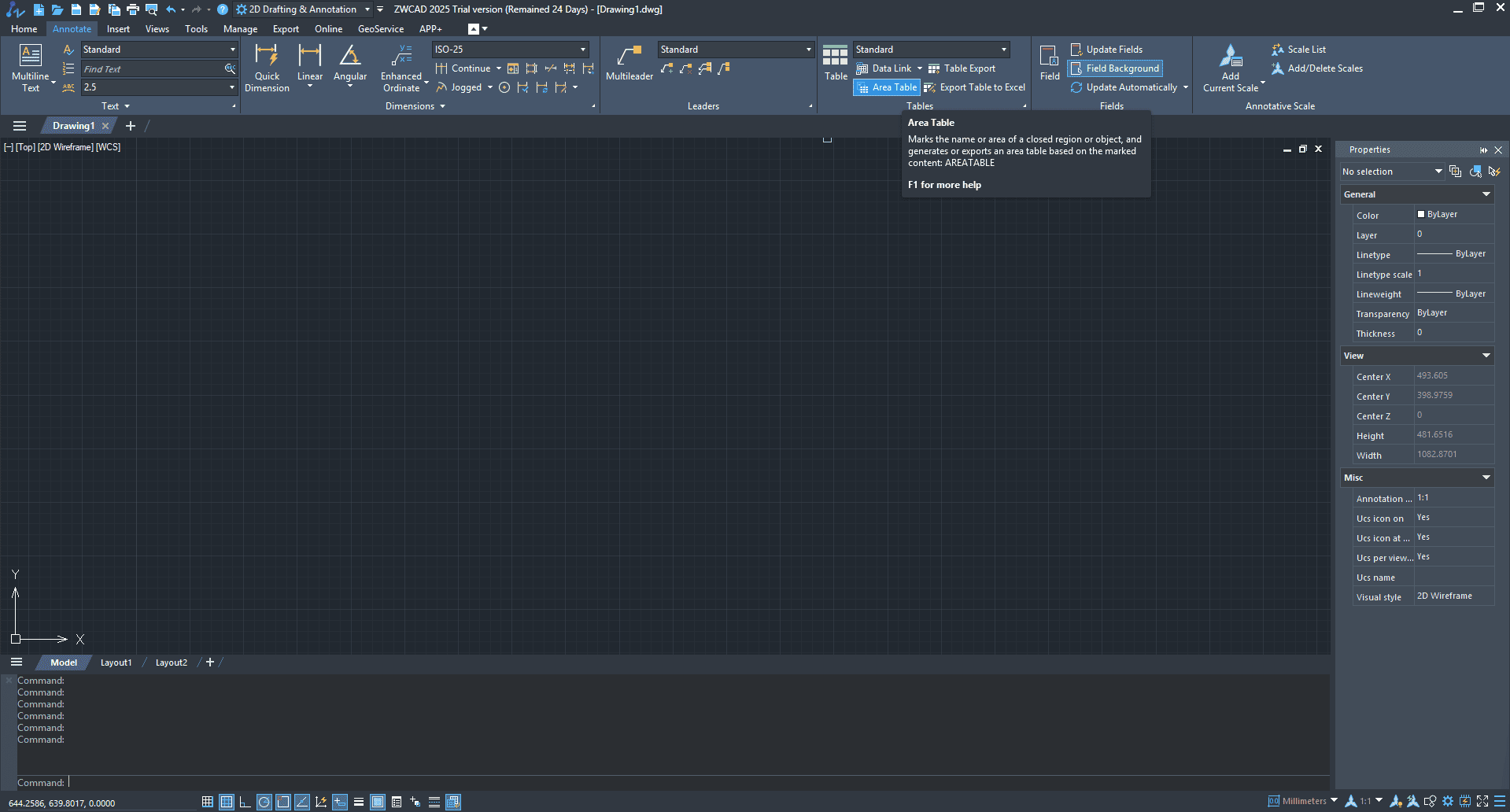Click the status bar customization menu icon
Screen dimensions: 1510x812
(1500, 802)
